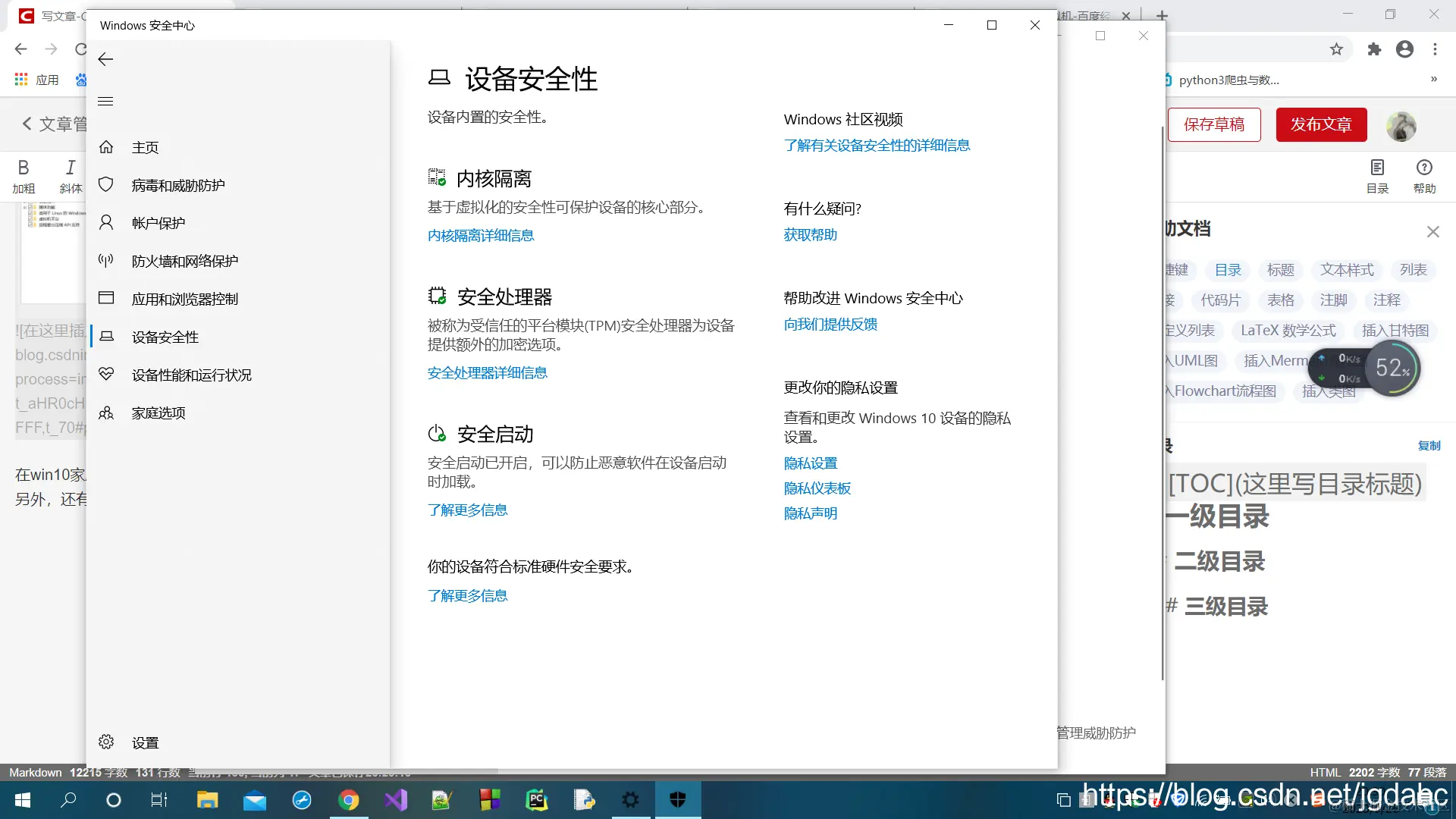Open Chrome's three-dot menu
Viewport: 1456px width, 819px height.
click(x=1436, y=49)
